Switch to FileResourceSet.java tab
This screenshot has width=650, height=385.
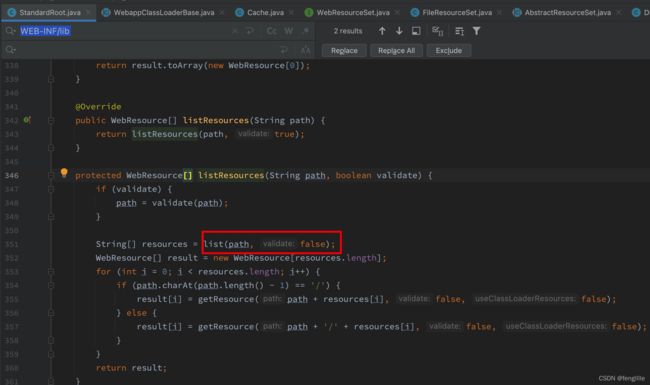tap(457, 12)
